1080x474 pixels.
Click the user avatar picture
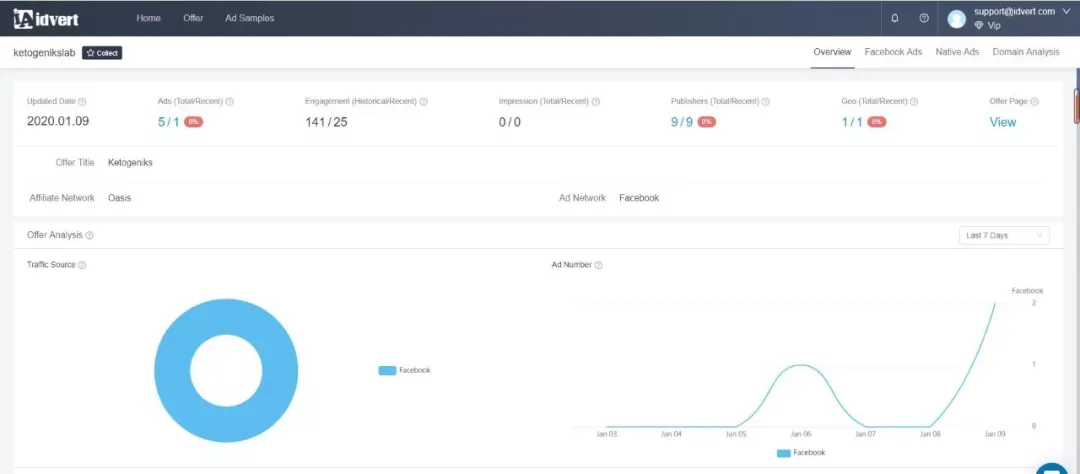click(x=957, y=19)
